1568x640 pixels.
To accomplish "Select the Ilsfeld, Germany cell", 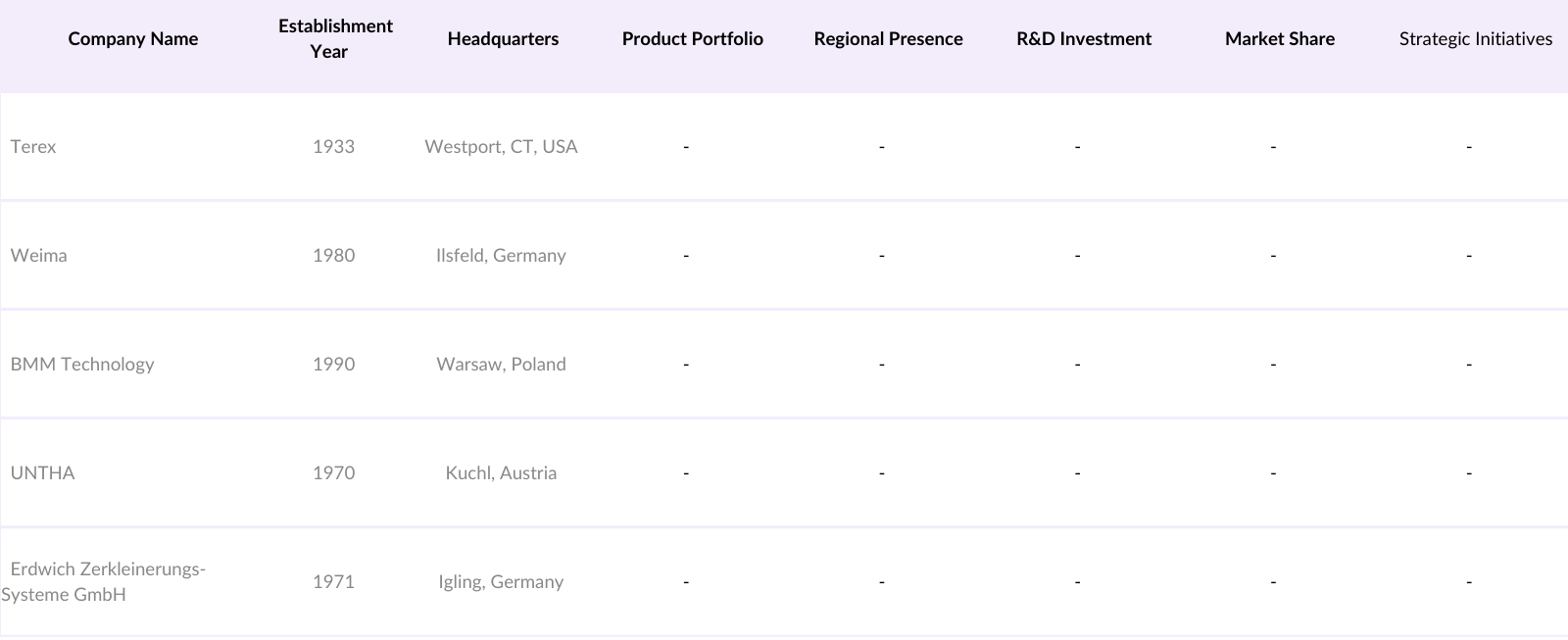I will [501, 256].
